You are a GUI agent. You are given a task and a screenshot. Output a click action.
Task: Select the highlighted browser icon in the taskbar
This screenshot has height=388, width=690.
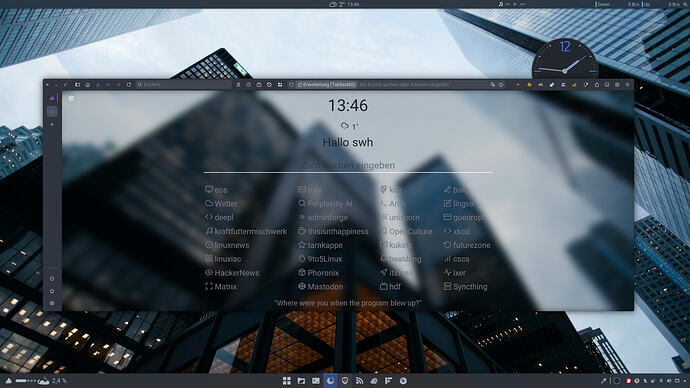pos(330,381)
